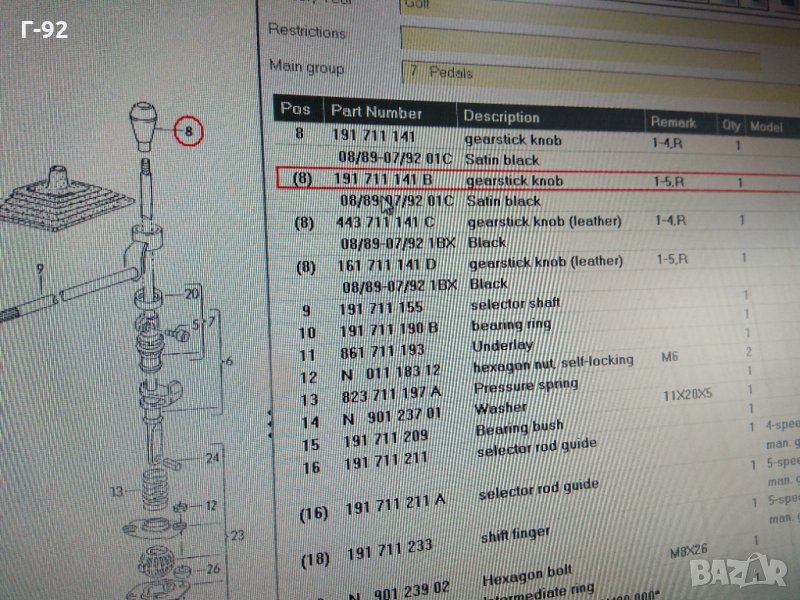Select callout number 23 in the diagram
This screenshot has height=600, width=800.
pos(237,536)
